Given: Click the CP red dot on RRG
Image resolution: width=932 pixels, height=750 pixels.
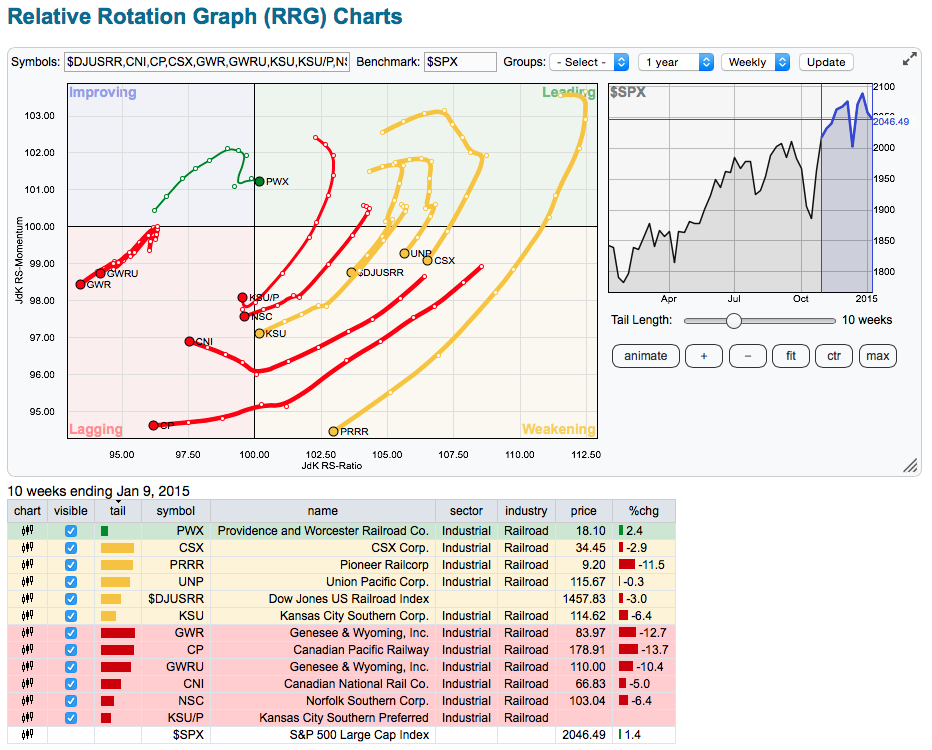Looking at the screenshot, I should pos(153,426).
